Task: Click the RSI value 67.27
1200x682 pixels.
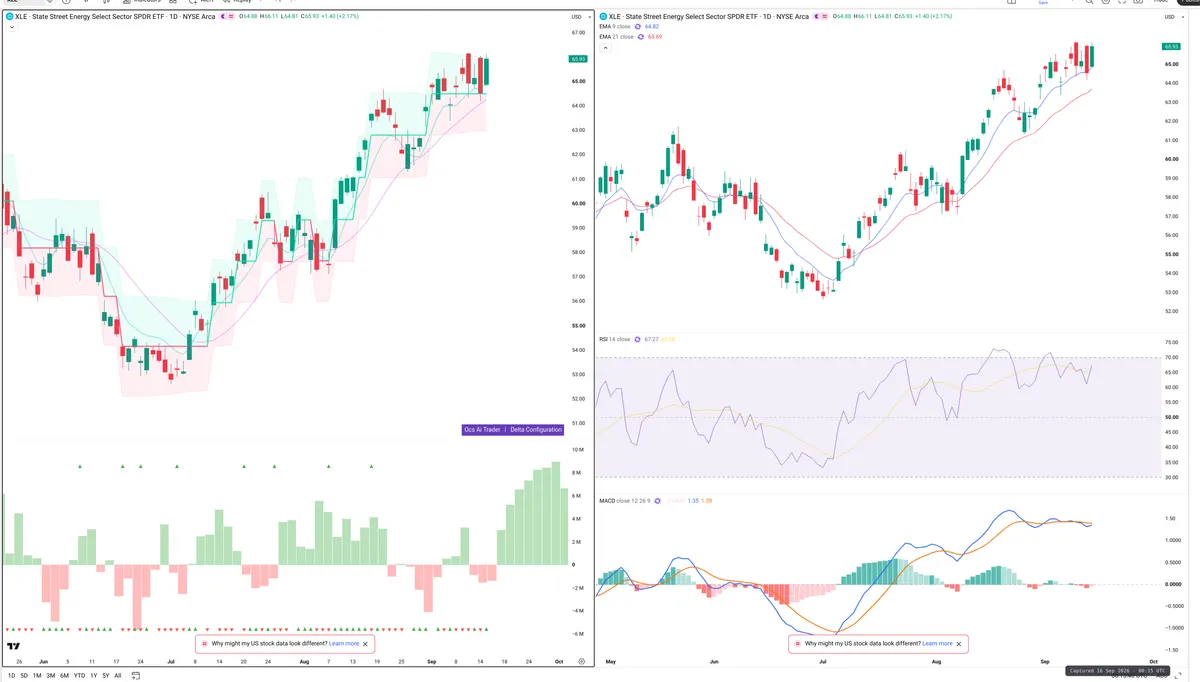Action: (x=650, y=339)
